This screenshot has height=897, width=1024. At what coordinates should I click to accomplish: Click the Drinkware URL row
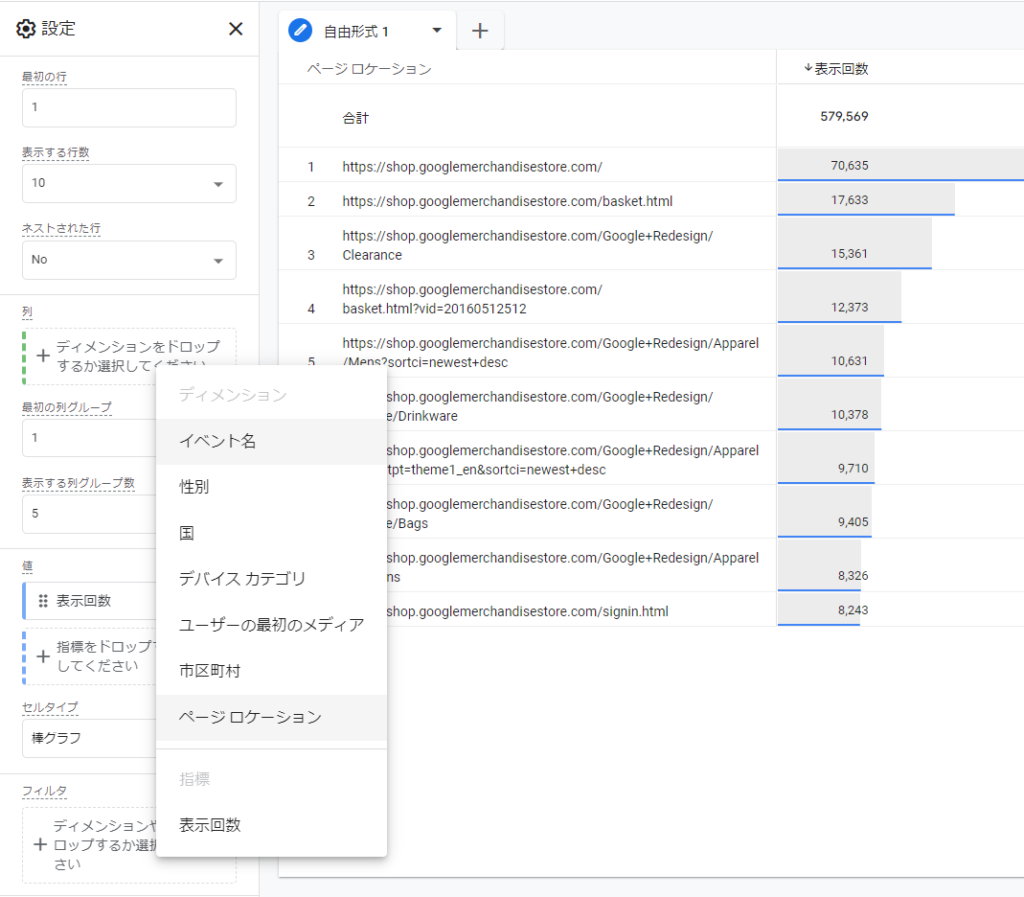[x=550, y=406]
